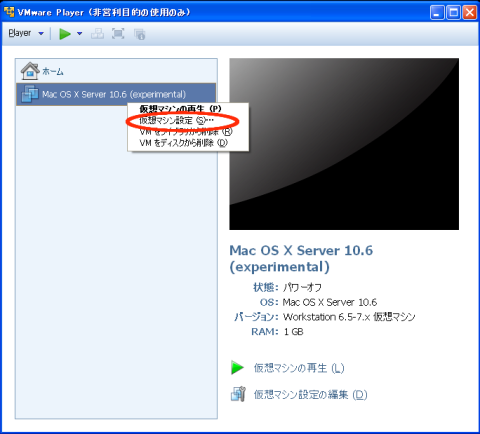Click the full screen toolbar icon
Screen dimensions: 480x434
118,34
